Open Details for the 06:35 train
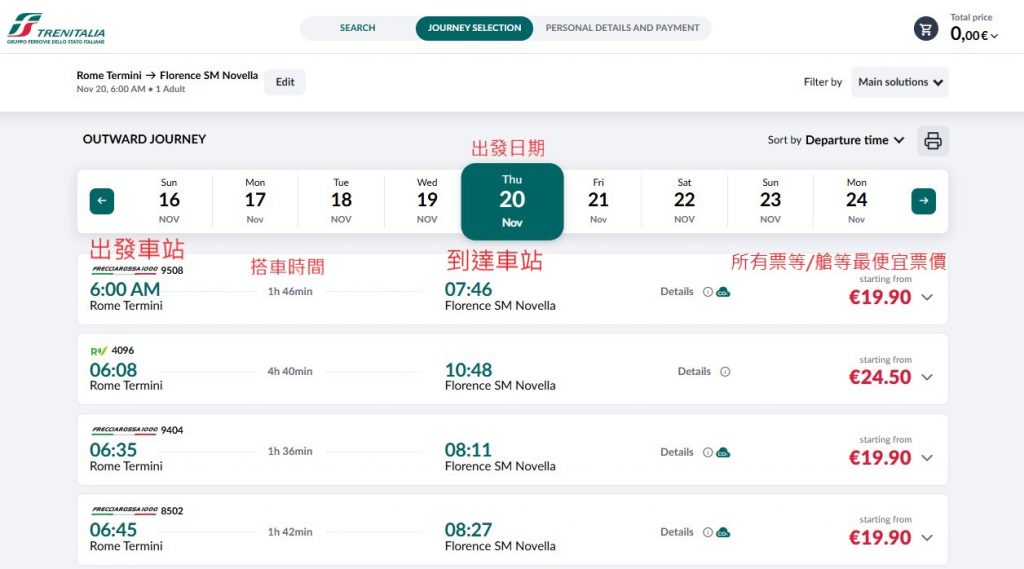The width and height of the screenshot is (1024, 569). (677, 452)
